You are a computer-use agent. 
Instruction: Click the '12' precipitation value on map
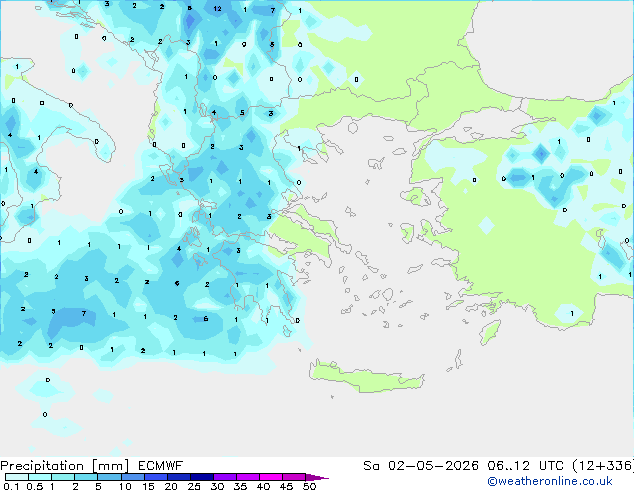[218, 8]
